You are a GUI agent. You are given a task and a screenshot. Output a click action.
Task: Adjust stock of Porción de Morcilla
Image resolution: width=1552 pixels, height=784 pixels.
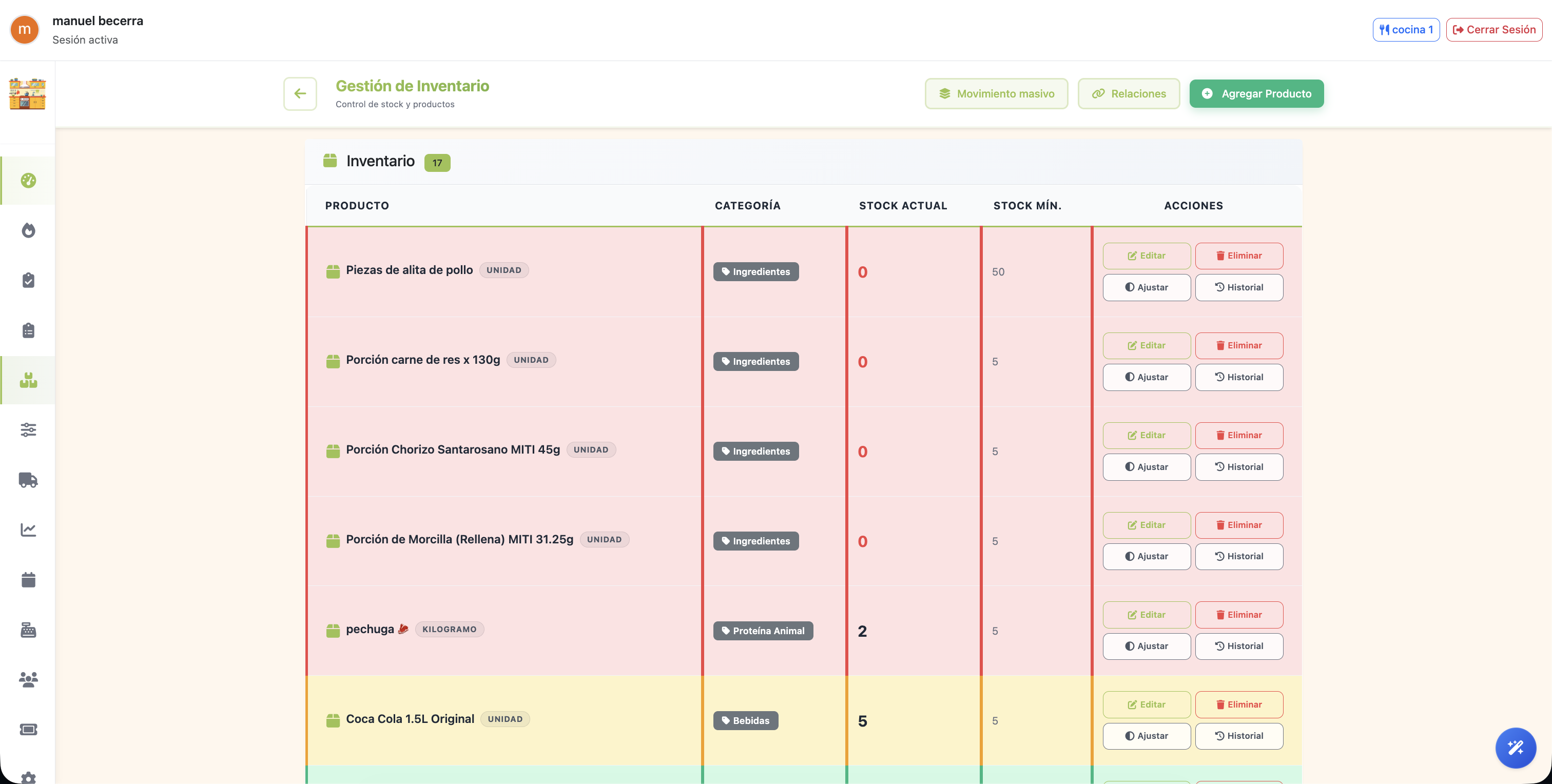1146,556
